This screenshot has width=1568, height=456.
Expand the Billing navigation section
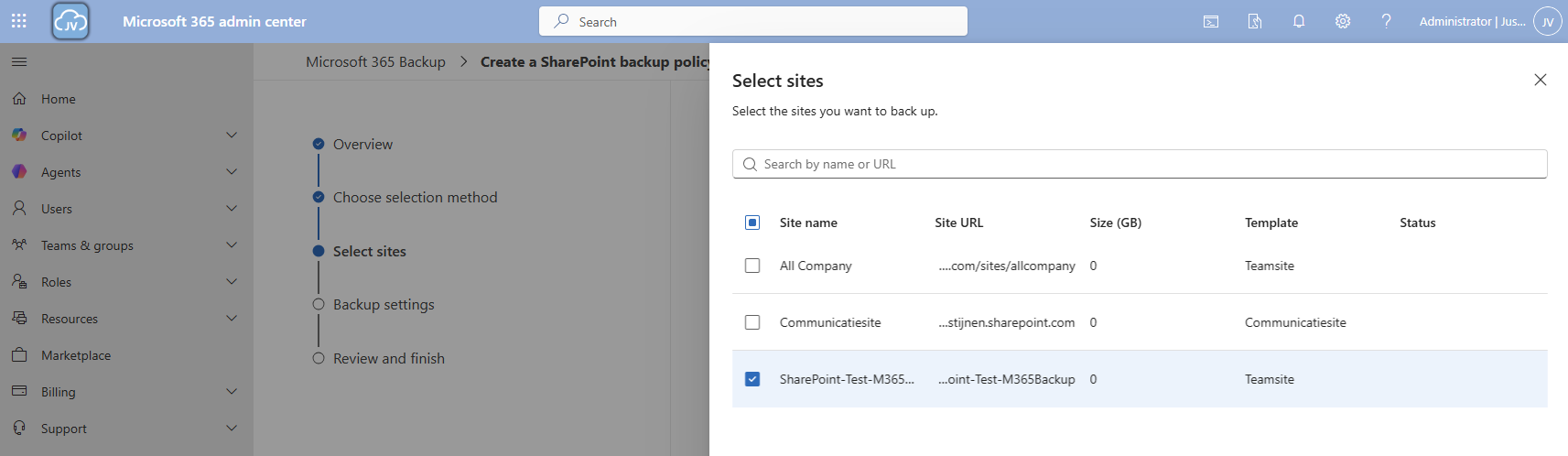(232, 392)
